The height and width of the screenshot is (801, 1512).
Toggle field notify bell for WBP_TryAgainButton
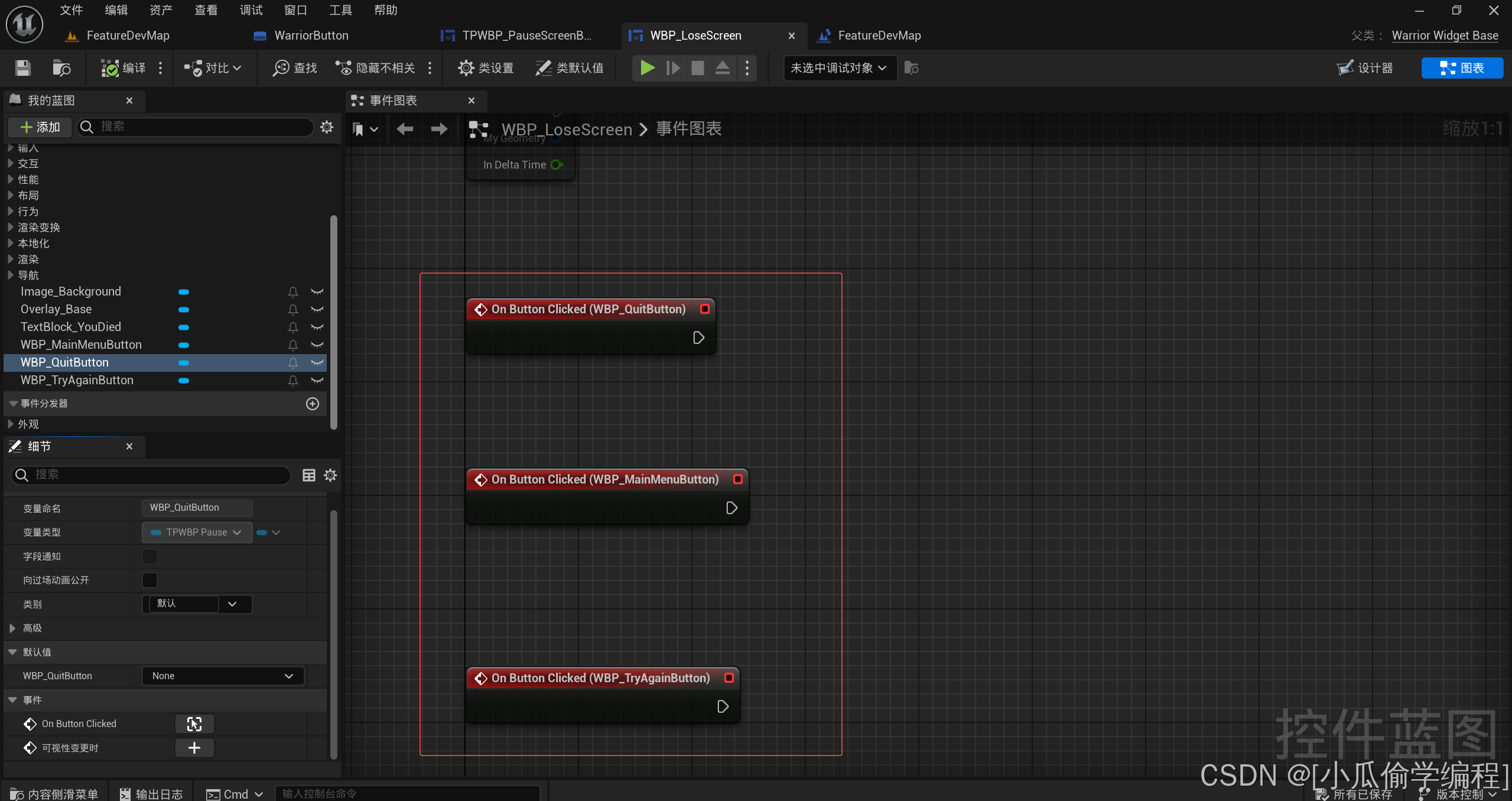click(x=292, y=380)
